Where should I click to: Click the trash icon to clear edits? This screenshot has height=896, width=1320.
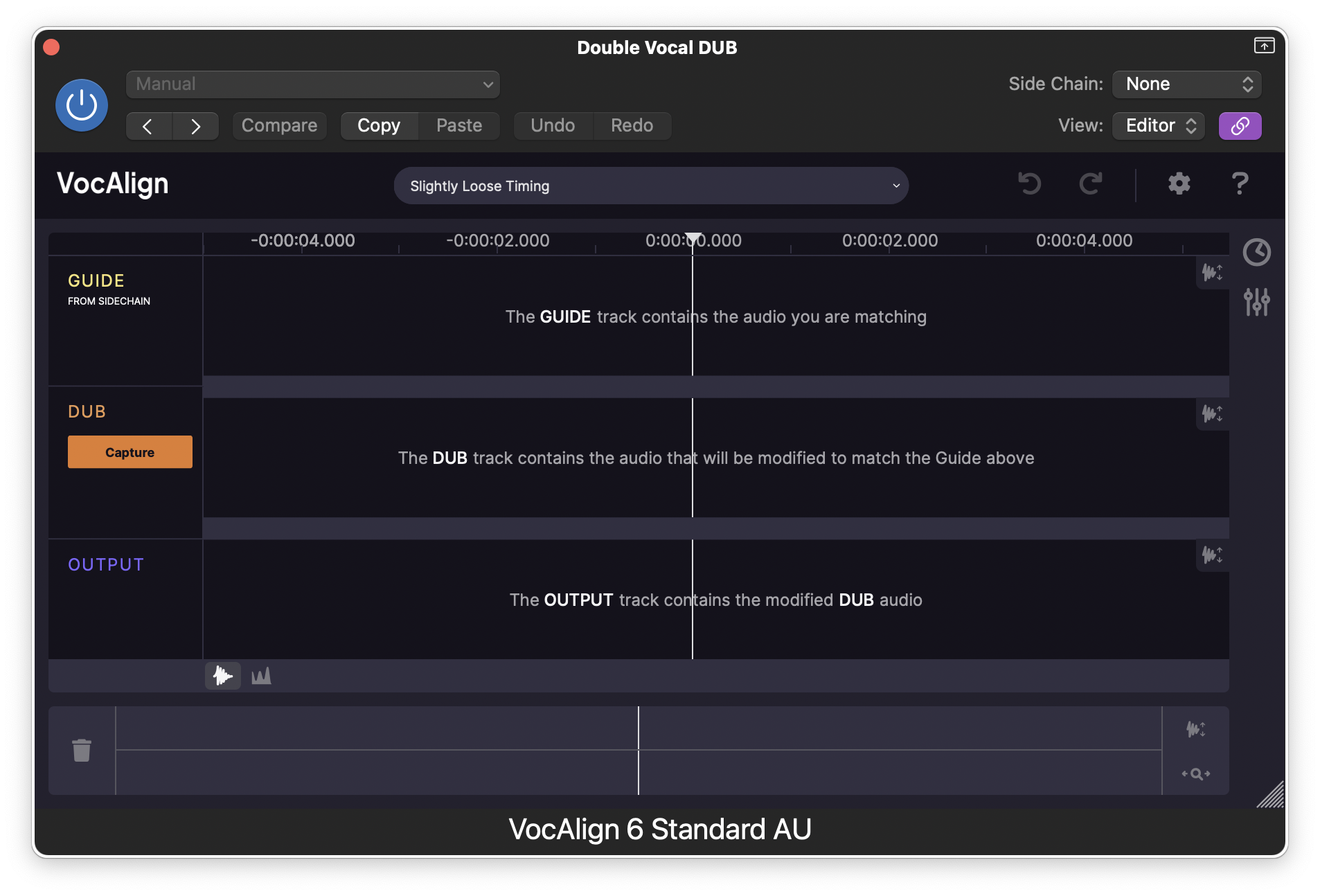pos(81,750)
